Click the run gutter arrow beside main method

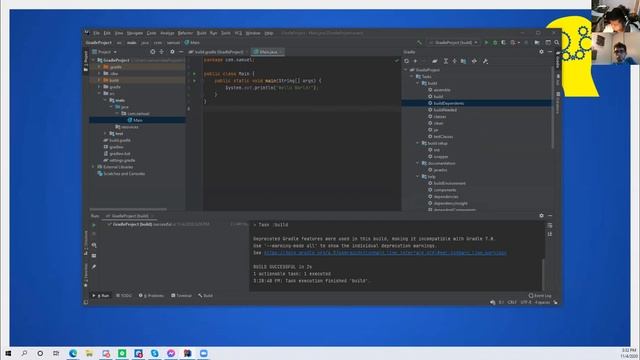[x=194, y=81]
